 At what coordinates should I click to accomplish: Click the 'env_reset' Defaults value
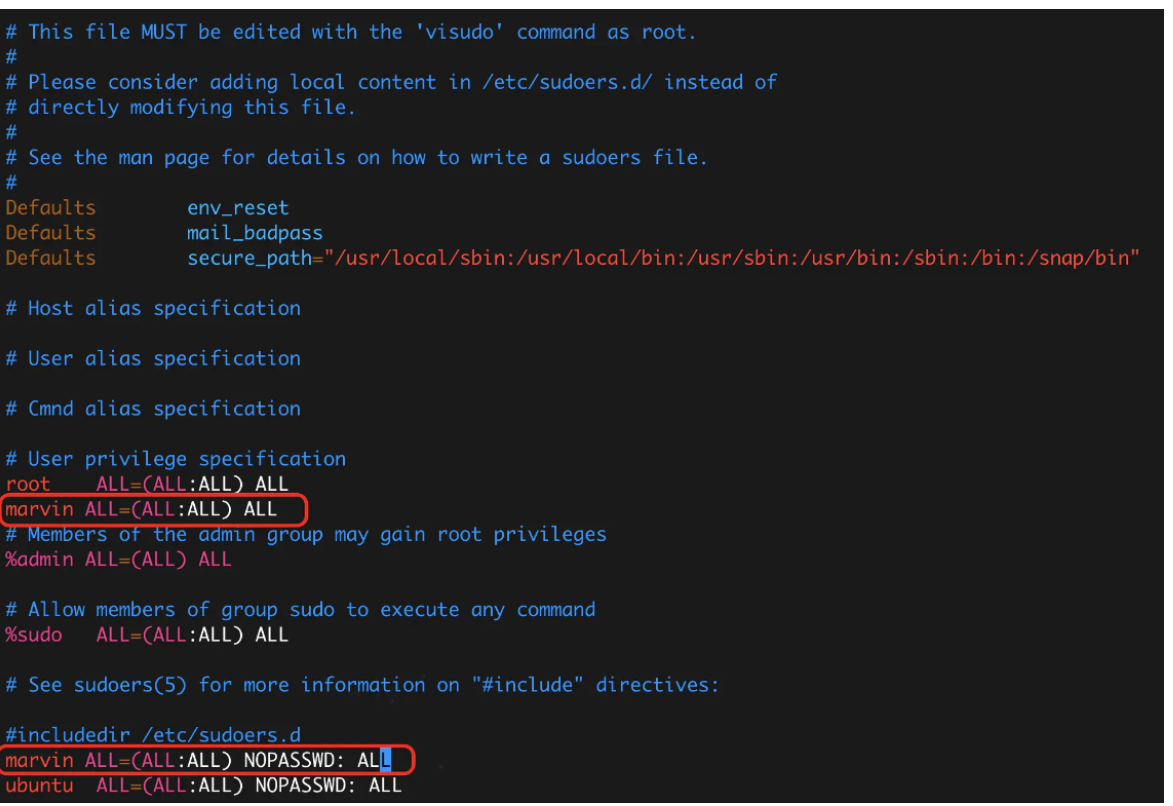tap(237, 208)
